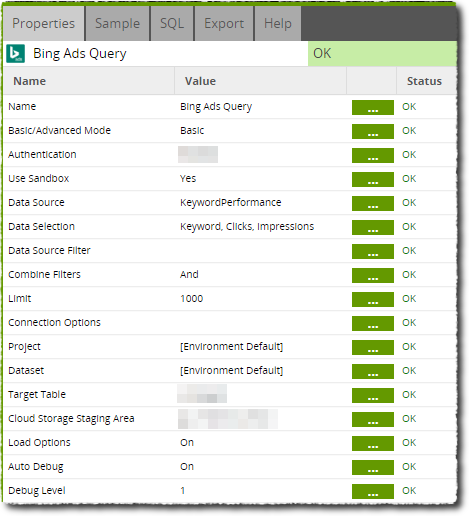This screenshot has height=516, width=469.
Task: Click the 'Target Table' label
Action: point(37,394)
